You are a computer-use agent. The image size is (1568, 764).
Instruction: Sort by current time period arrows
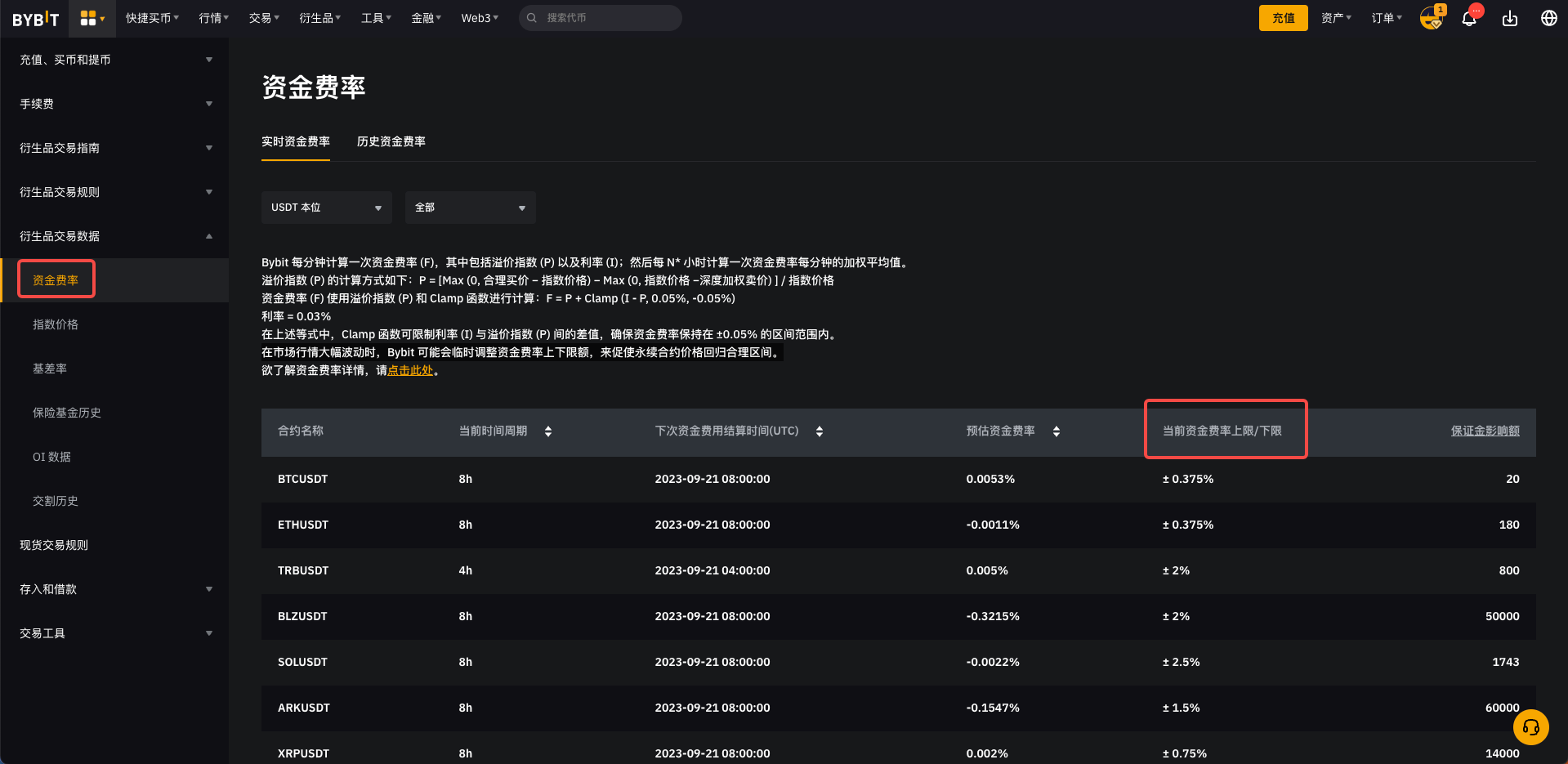click(x=548, y=431)
